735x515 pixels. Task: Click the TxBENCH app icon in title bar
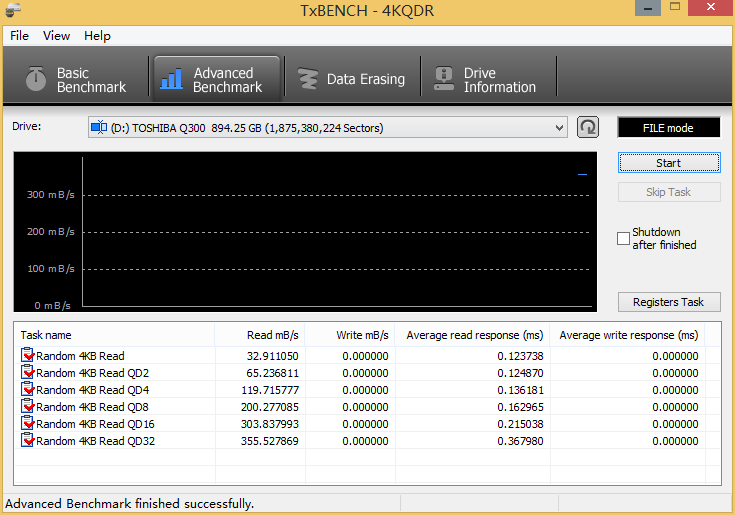point(14,9)
